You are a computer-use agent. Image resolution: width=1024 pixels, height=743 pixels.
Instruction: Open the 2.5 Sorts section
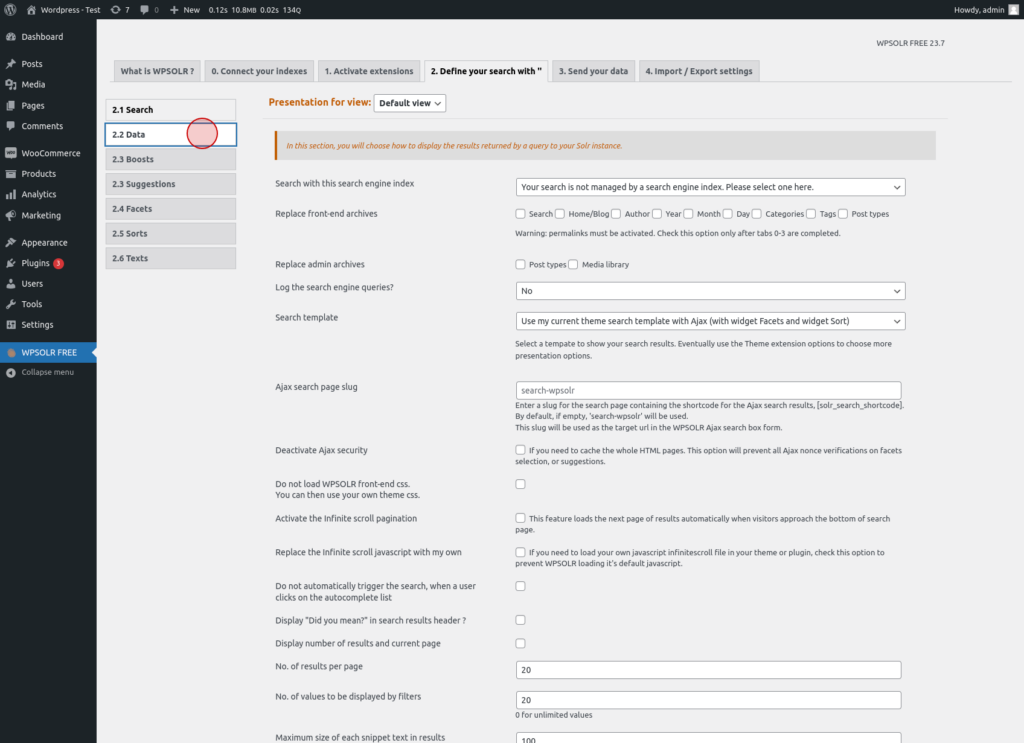coord(170,234)
